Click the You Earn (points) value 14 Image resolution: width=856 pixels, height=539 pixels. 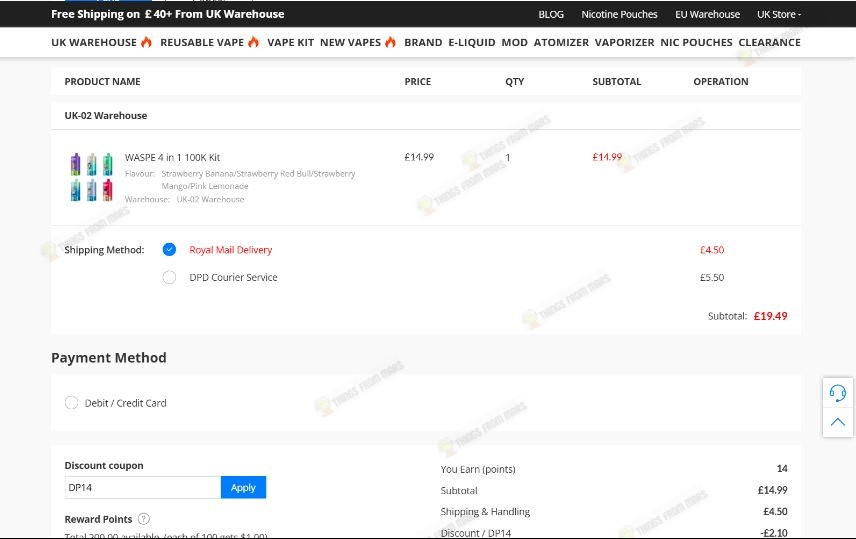pyautogui.click(x=782, y=469)
